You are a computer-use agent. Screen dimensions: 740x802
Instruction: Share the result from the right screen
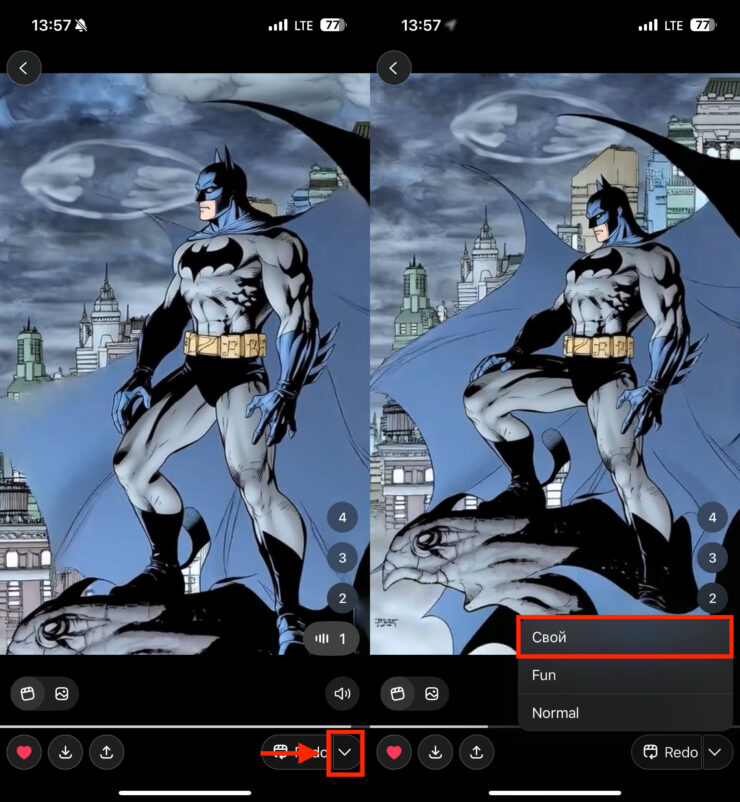(477, 752)
